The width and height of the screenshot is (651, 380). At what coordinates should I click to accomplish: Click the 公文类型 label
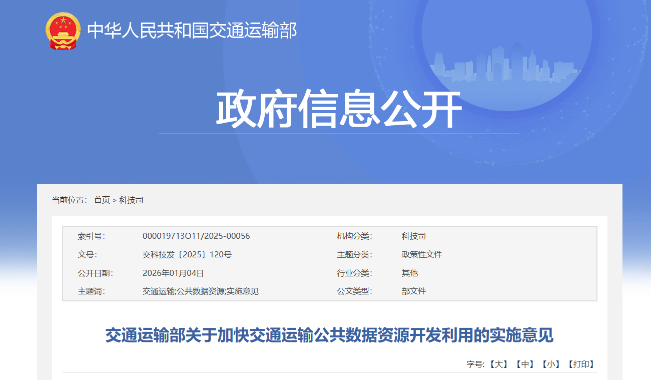(x=354, y=291)
